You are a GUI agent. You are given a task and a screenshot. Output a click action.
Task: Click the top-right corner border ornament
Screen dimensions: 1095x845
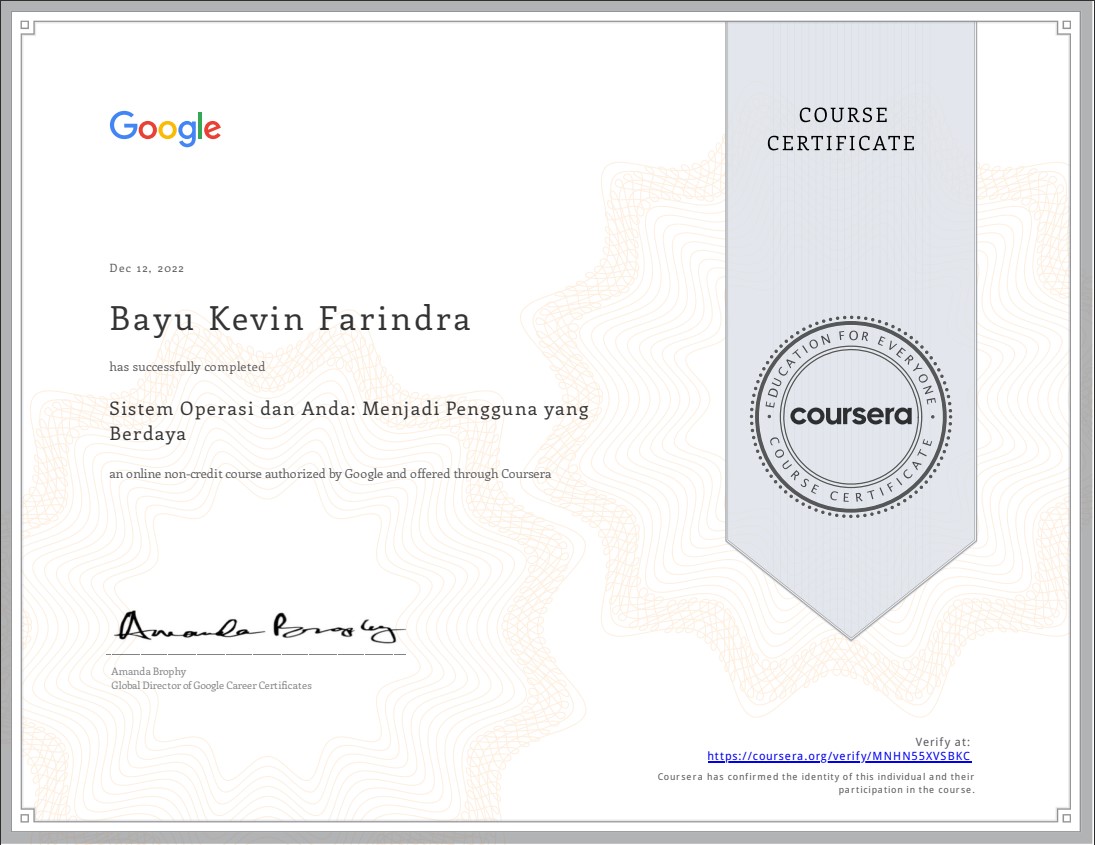coord(1069,29)
